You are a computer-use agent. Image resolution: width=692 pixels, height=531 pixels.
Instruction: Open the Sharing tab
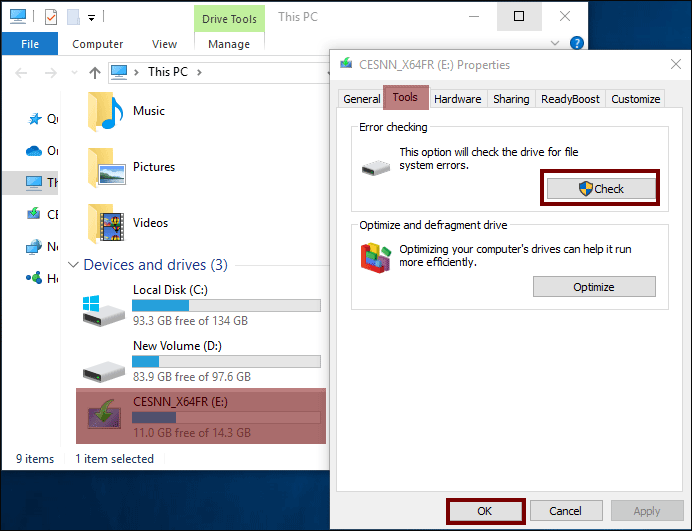511,99
